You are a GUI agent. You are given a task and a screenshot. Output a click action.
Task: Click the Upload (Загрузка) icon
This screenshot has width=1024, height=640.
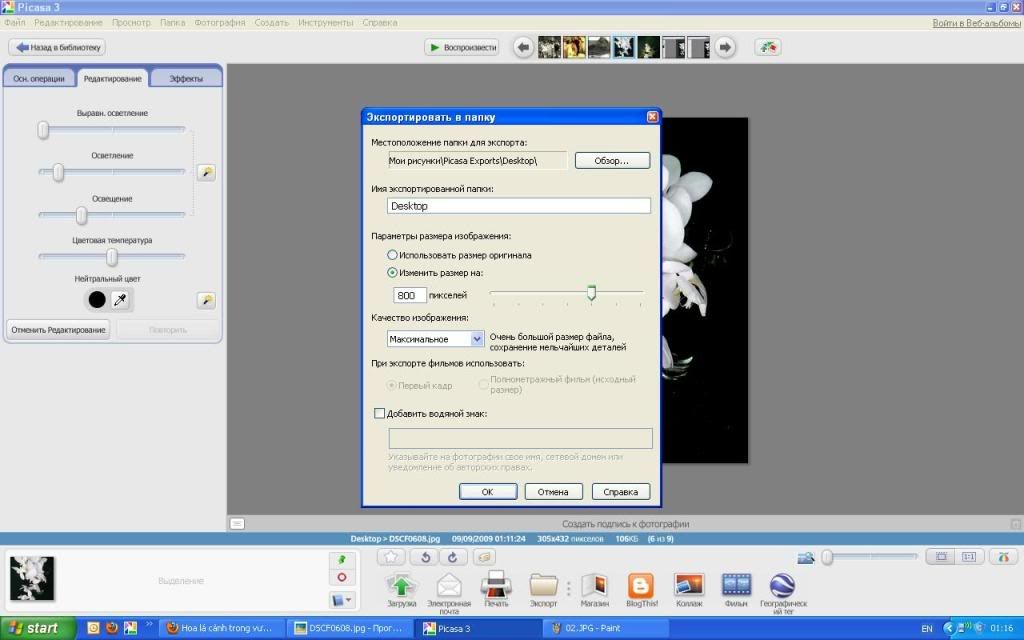click(401, 585)
